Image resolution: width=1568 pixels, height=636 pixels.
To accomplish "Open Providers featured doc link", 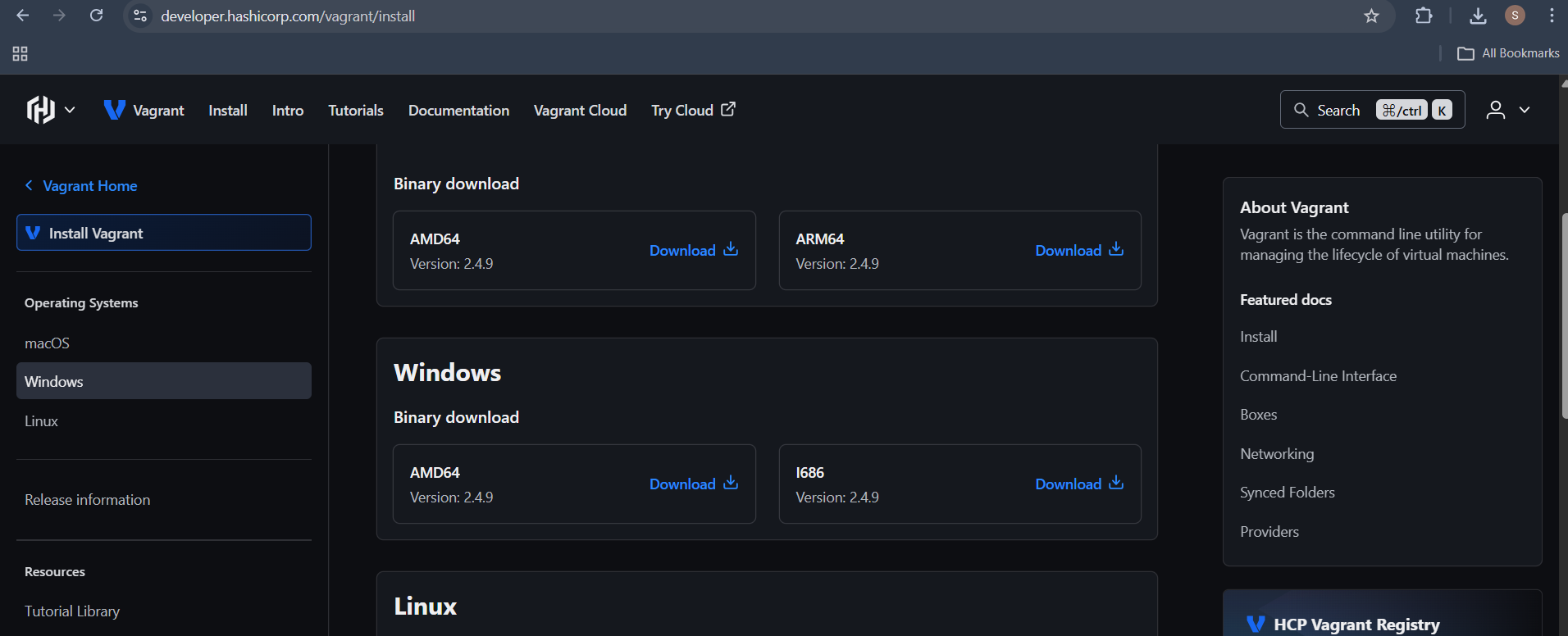I will click(1269, 532).
